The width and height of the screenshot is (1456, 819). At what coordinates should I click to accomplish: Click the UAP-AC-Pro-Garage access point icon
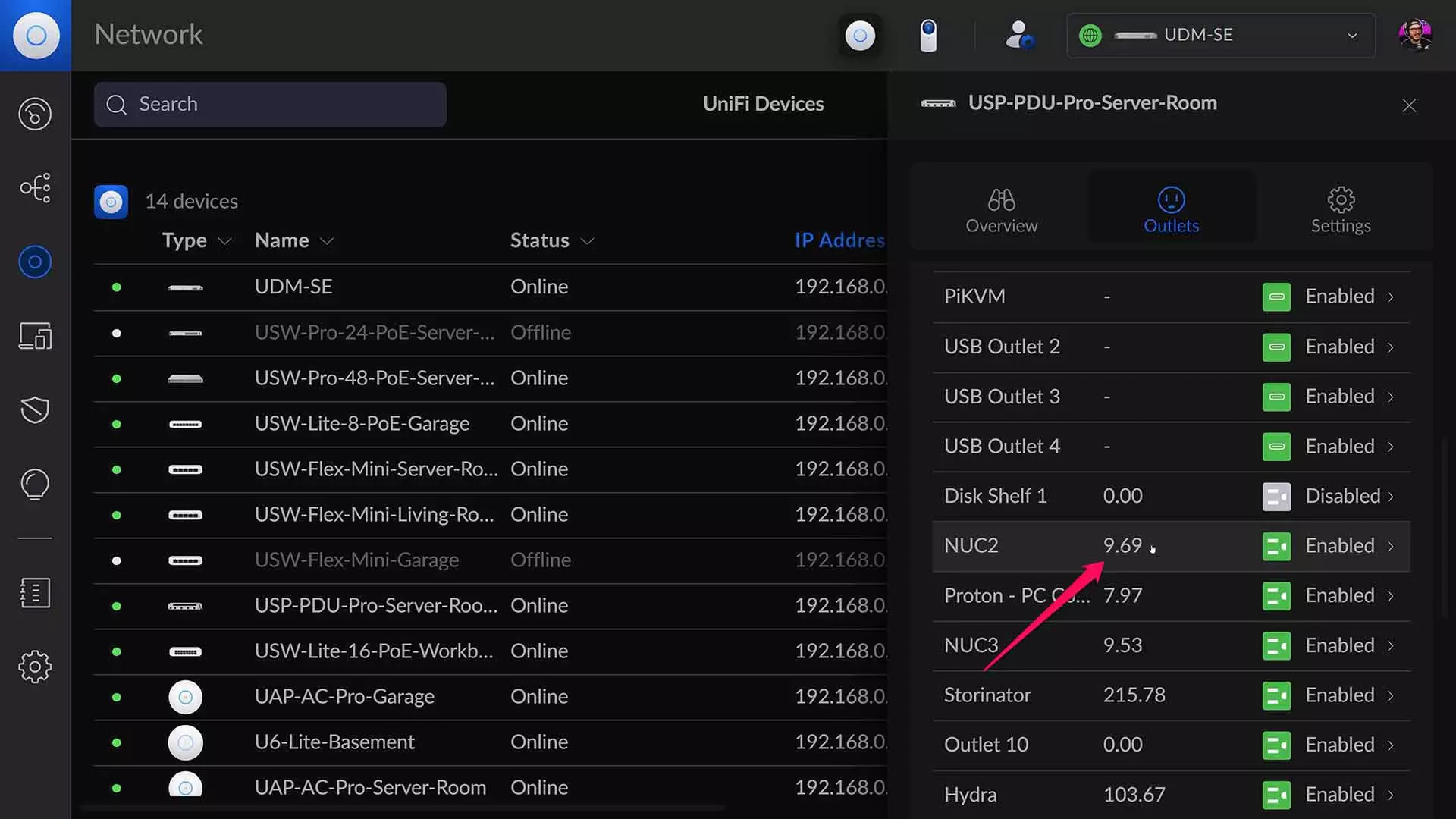pyautogui.click(x=185, y=697)
